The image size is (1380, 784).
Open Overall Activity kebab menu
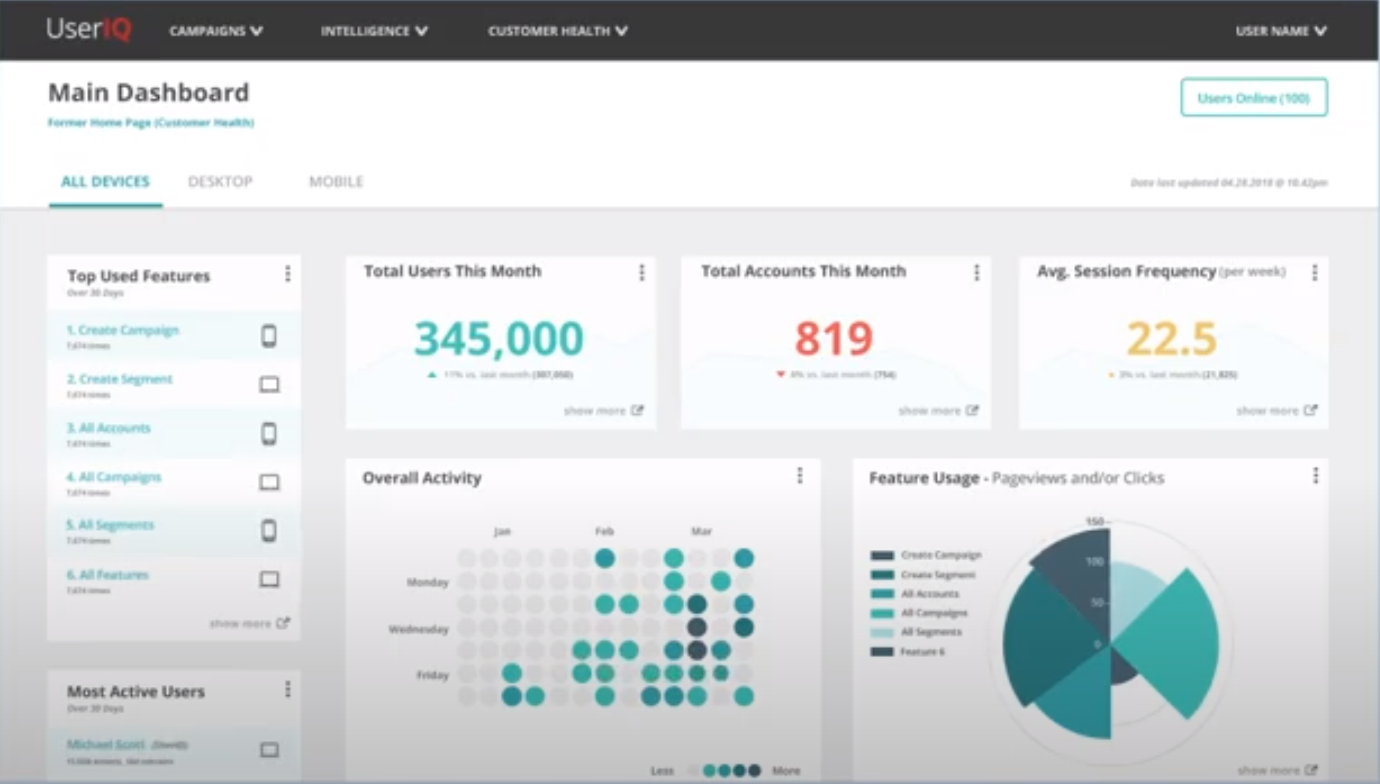pos(799,476)
